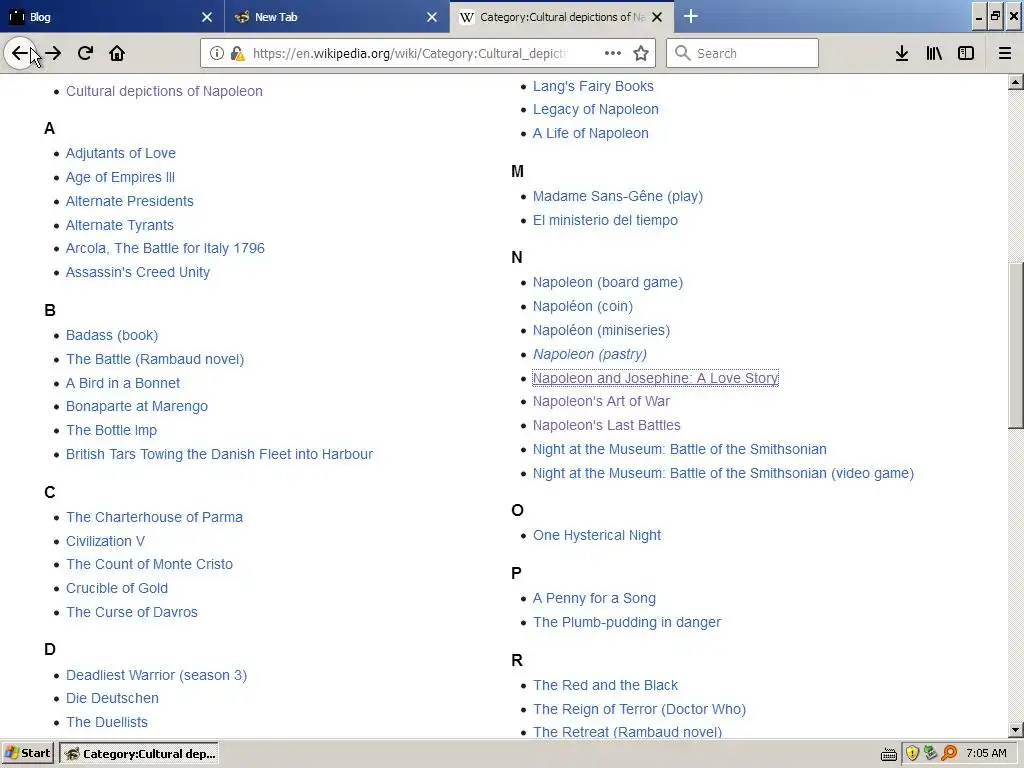Screen dimensions: 1024x768
Task: Switch to the Blog tab
Action: point(112,16)
